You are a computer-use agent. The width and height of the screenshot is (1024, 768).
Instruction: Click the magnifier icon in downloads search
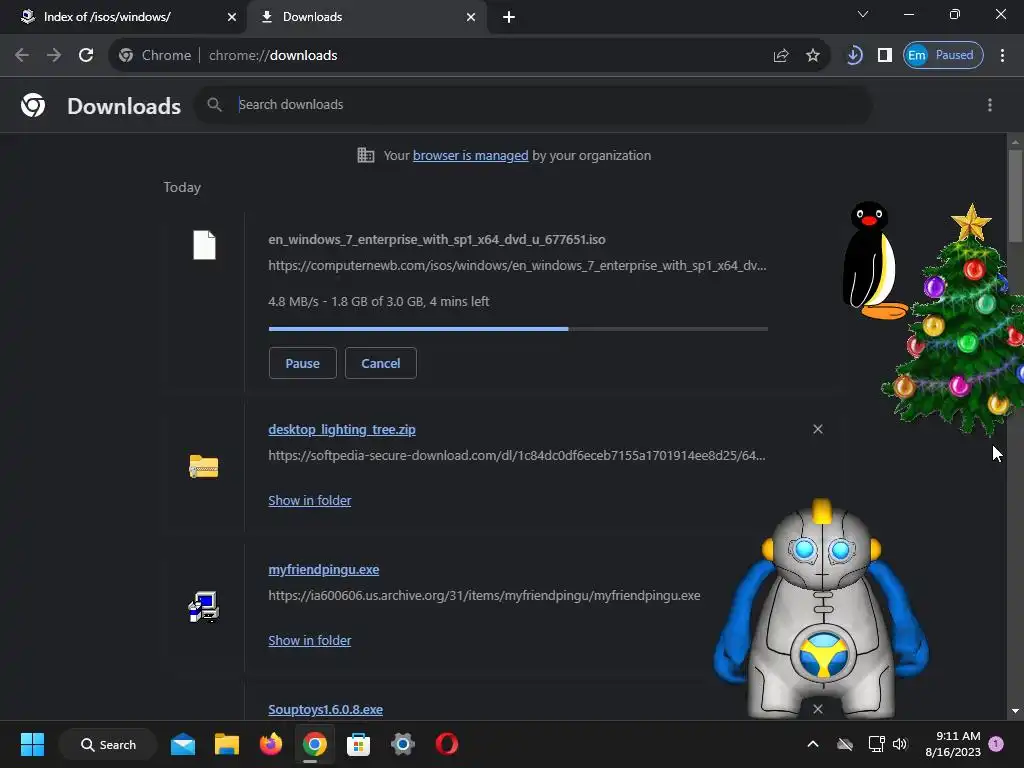(214, 104)
